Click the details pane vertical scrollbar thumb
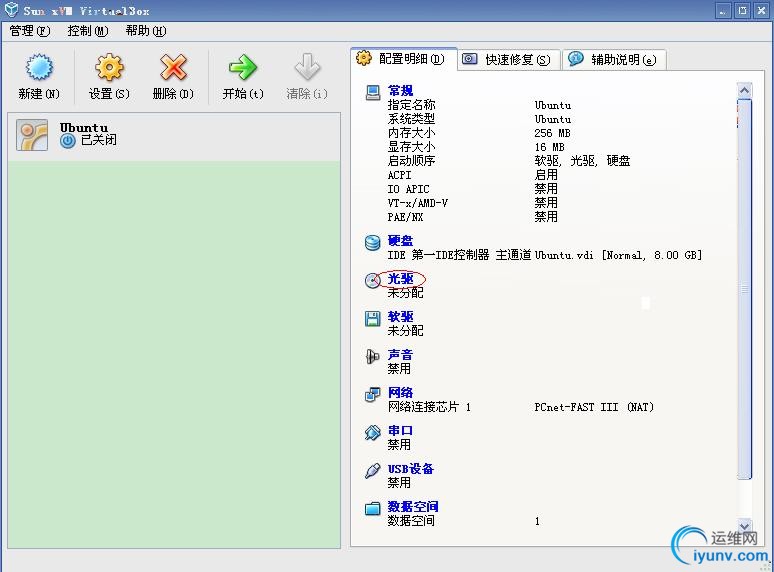The height and width of the screenshot is (572, 774). pyautogui.click(x=744, y=289)
